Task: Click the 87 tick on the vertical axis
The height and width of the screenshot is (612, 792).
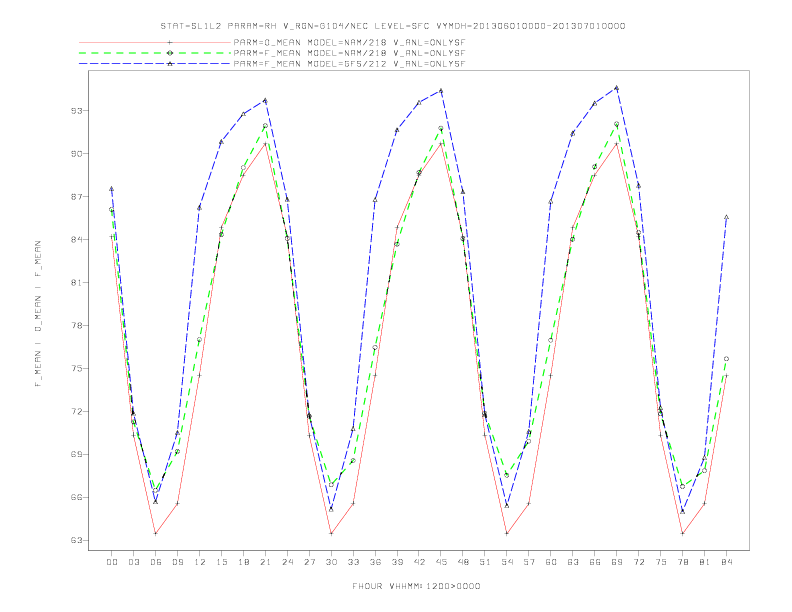Action: (77, 196)
